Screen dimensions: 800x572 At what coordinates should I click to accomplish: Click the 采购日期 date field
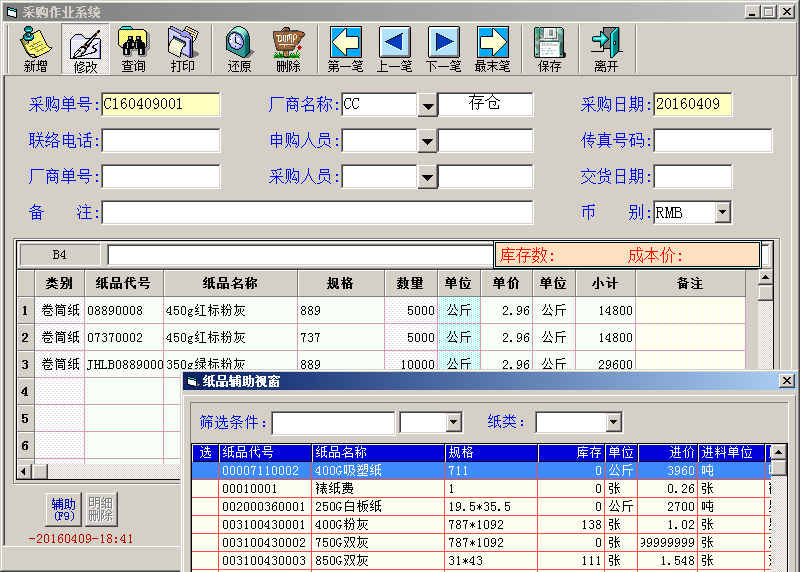click(x=693, y=104)
